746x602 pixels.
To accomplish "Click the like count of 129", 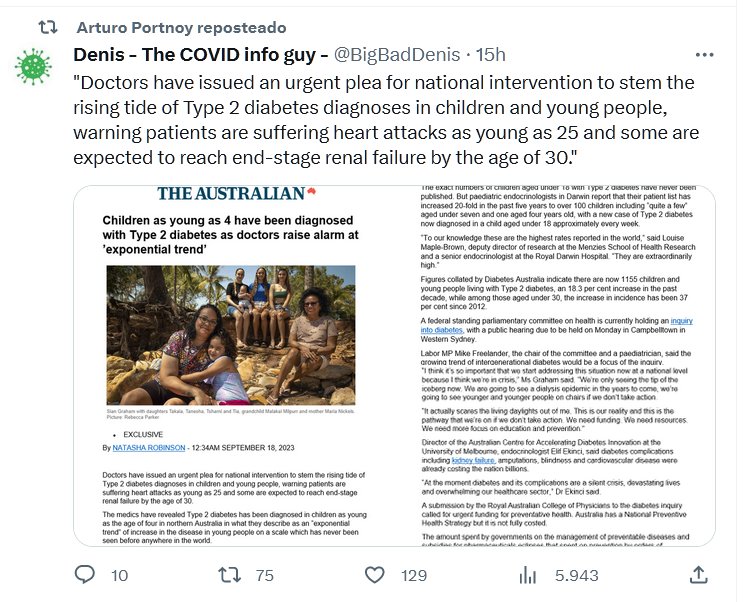I will coord(413,575).
